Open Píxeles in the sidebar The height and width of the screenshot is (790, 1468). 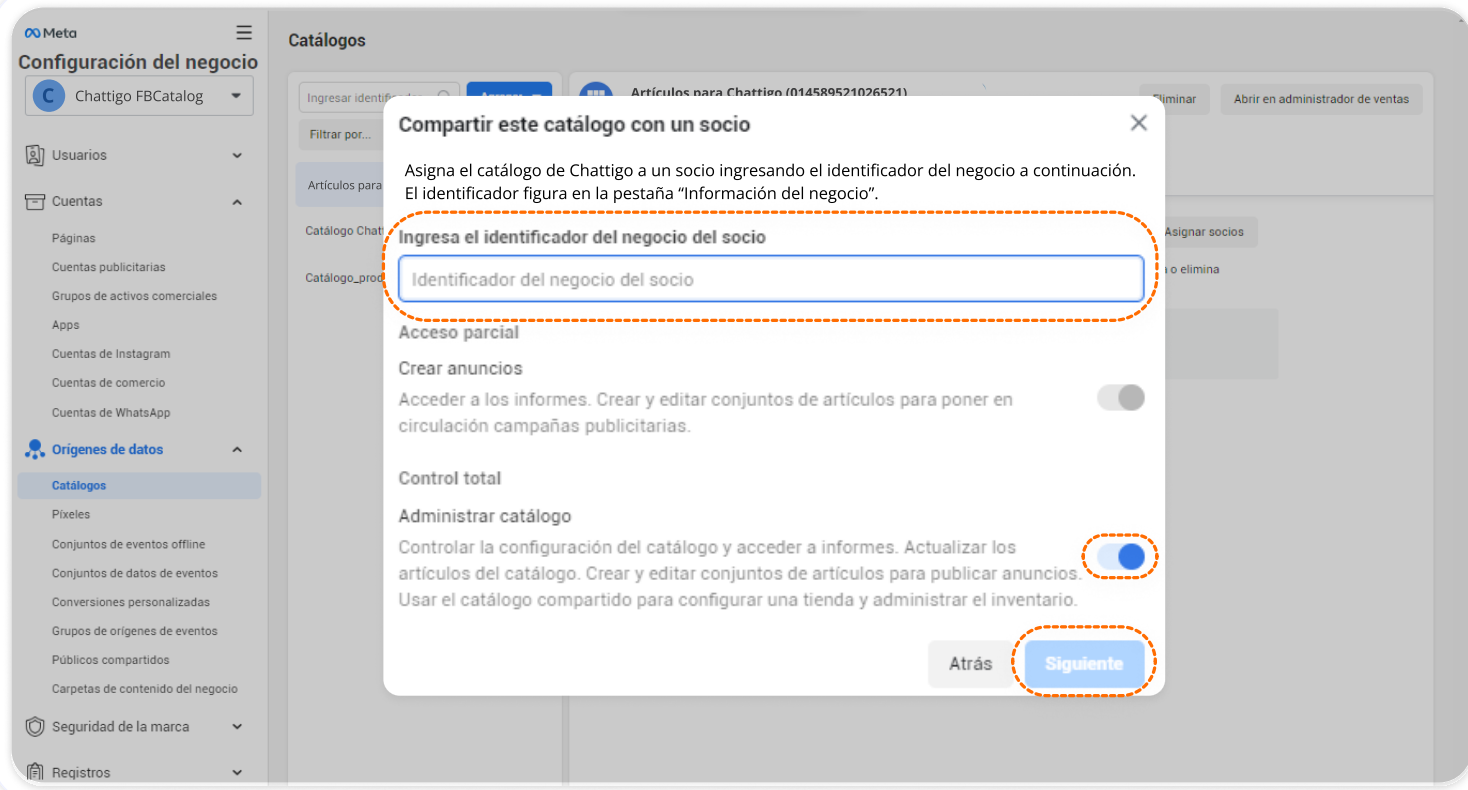pyautogui.click(x=71, y=514)
